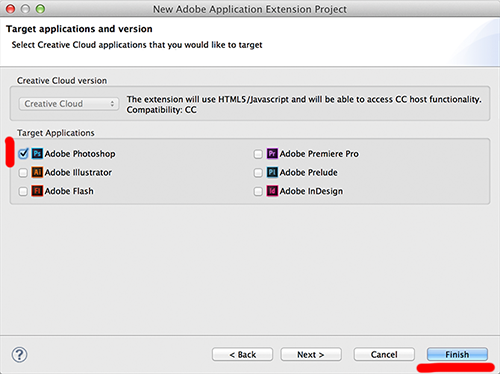Click Finish to create the project
The height and width of the screenshot is (374, 500).
point(457,354)
